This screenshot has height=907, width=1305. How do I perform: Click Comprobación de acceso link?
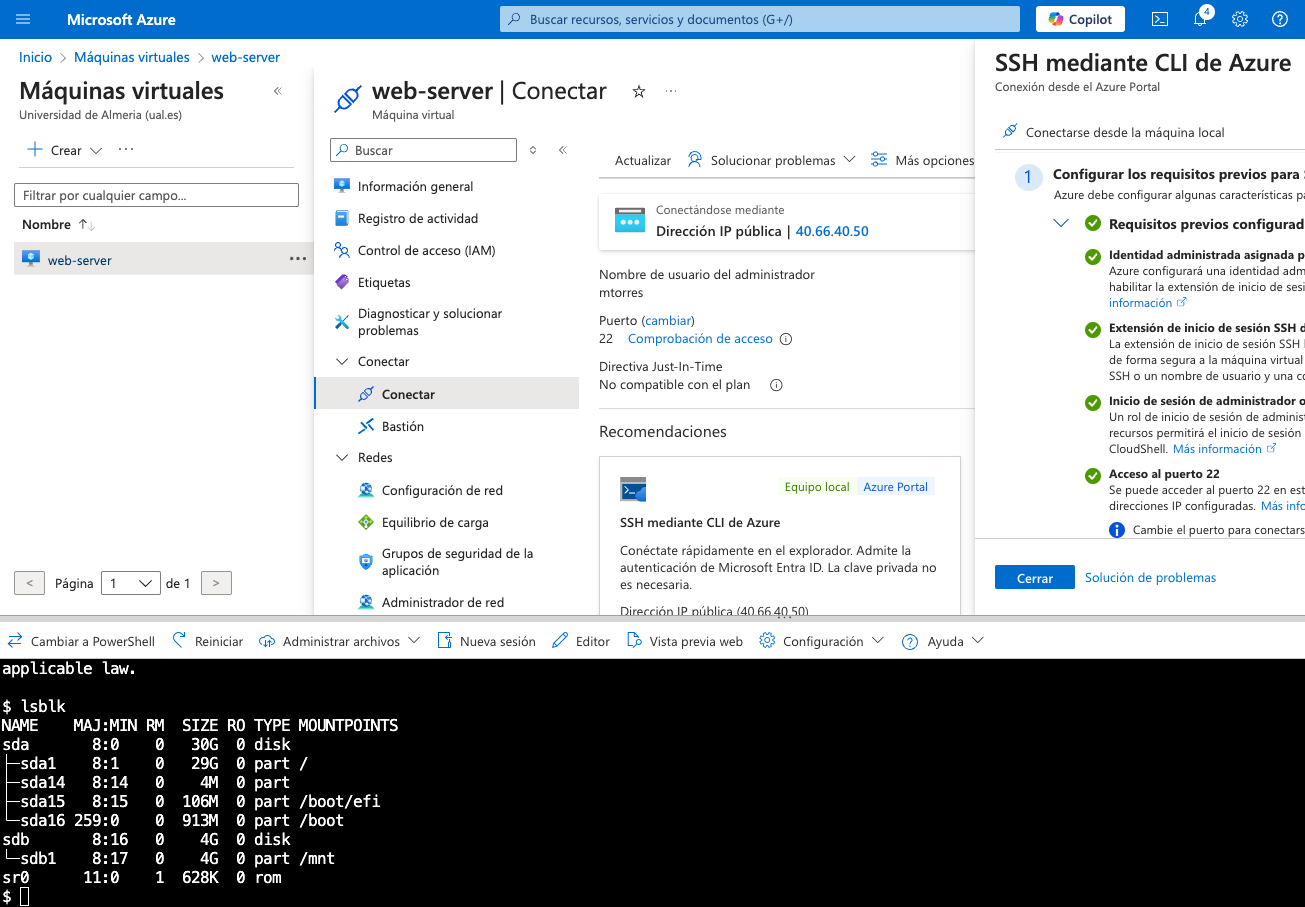tap(700, 339)
